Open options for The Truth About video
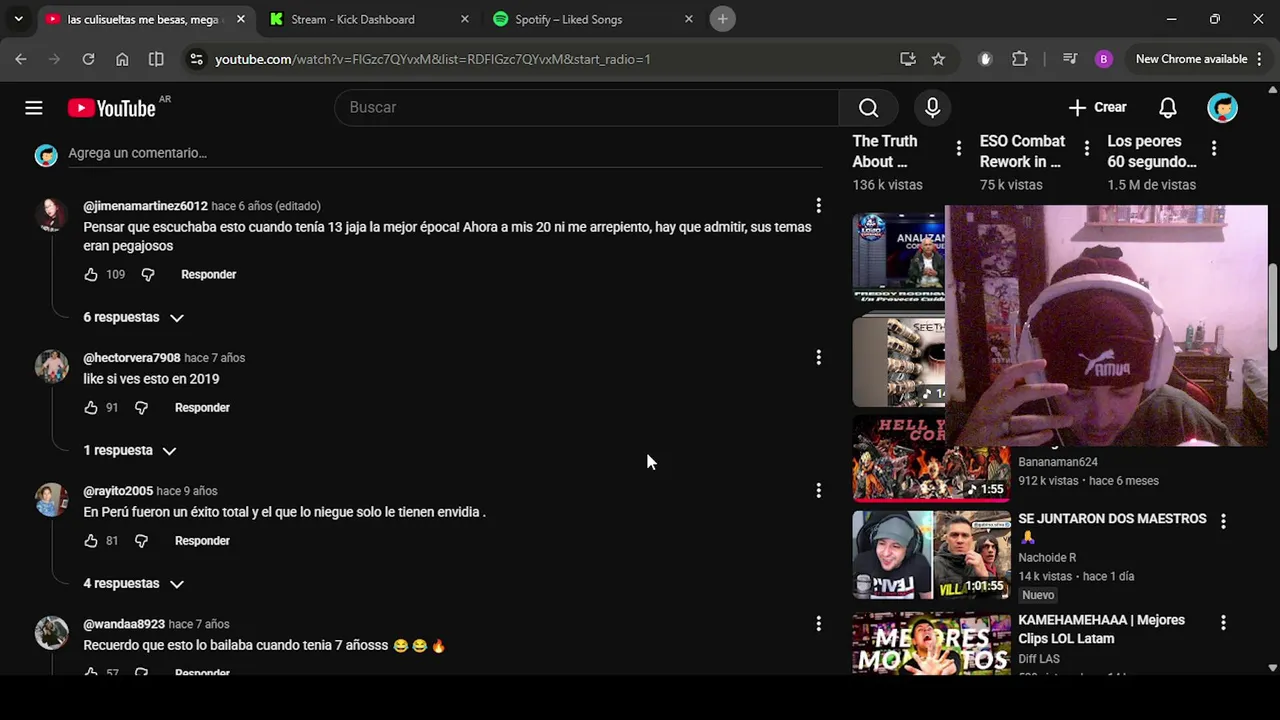Screen dimensions: 1280x720 [x=959, y=148]
